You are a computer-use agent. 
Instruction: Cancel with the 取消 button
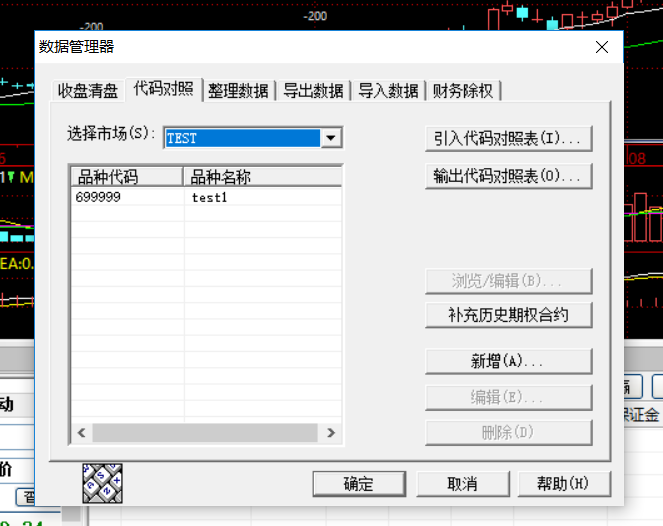tap(463, 484)
